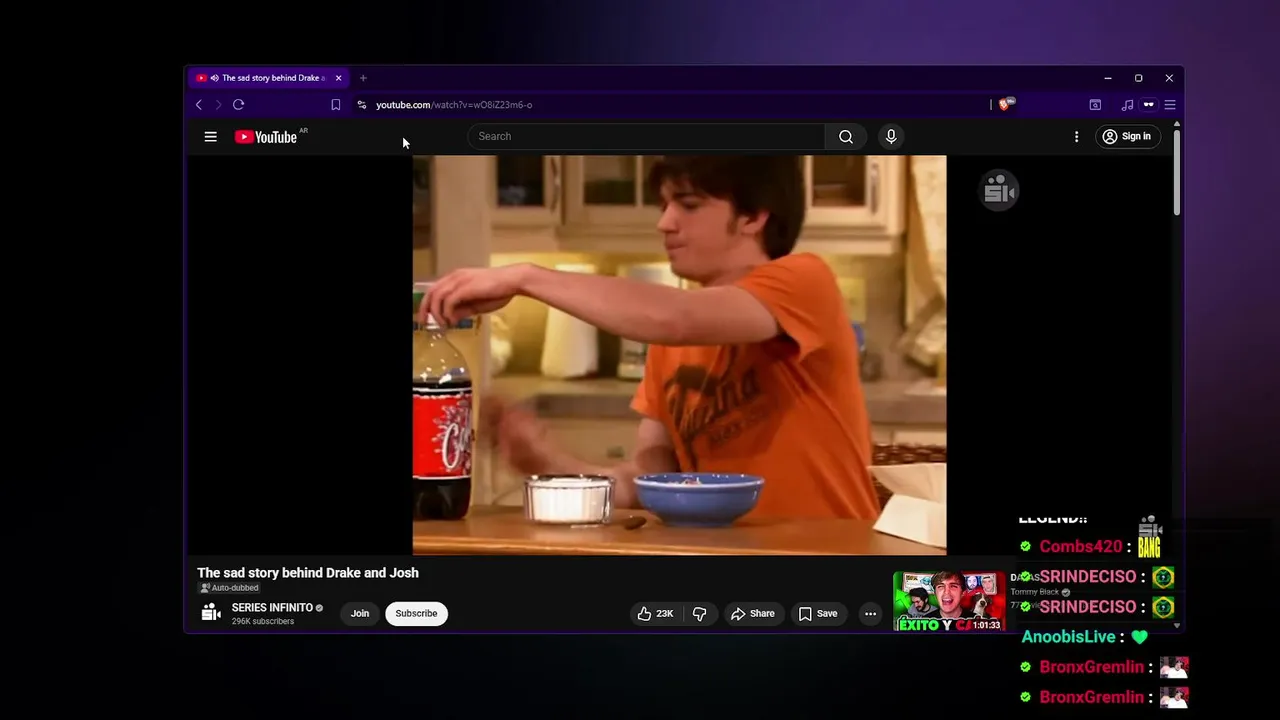
Task: Go forward in browser history
Action: point(218,105)
